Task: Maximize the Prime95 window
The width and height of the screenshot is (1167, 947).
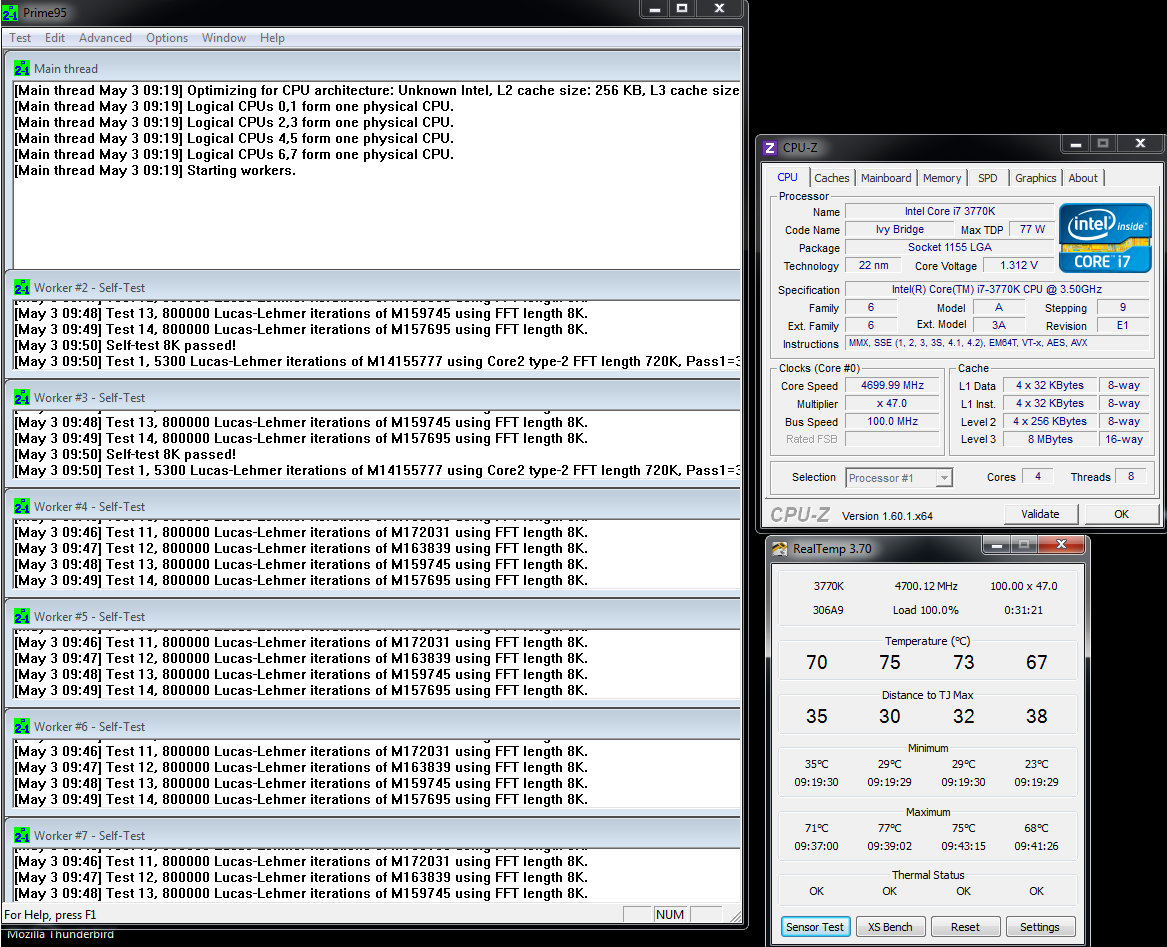Action: coord(682,9)
